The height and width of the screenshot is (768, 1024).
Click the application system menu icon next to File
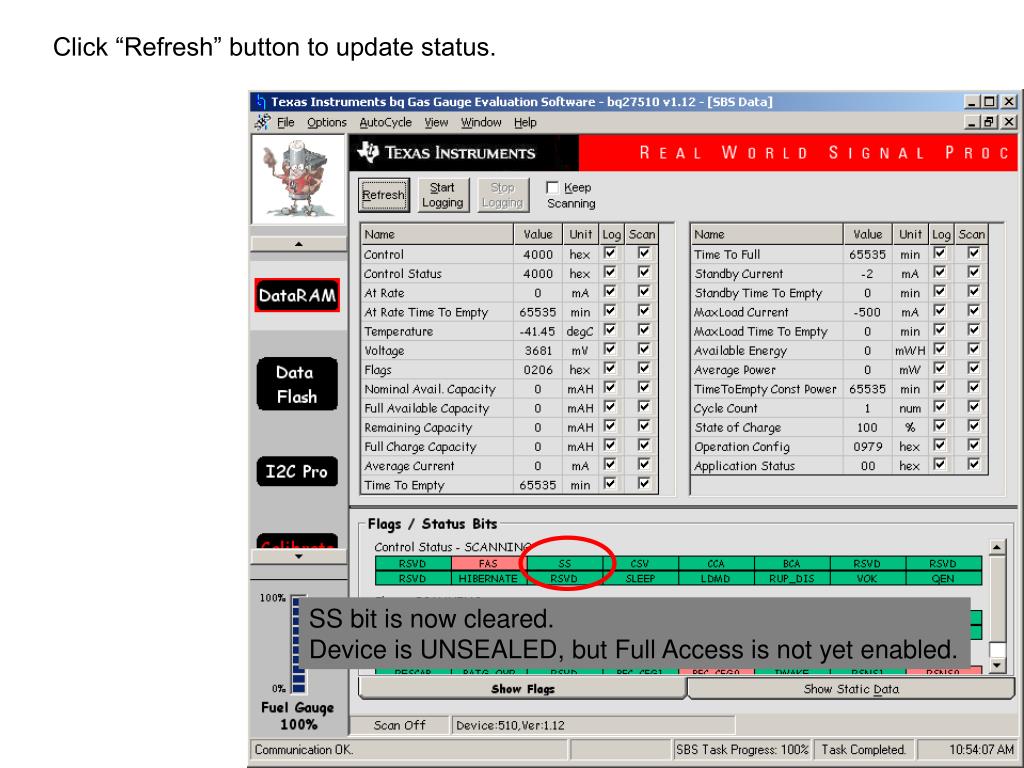(262, 122)
